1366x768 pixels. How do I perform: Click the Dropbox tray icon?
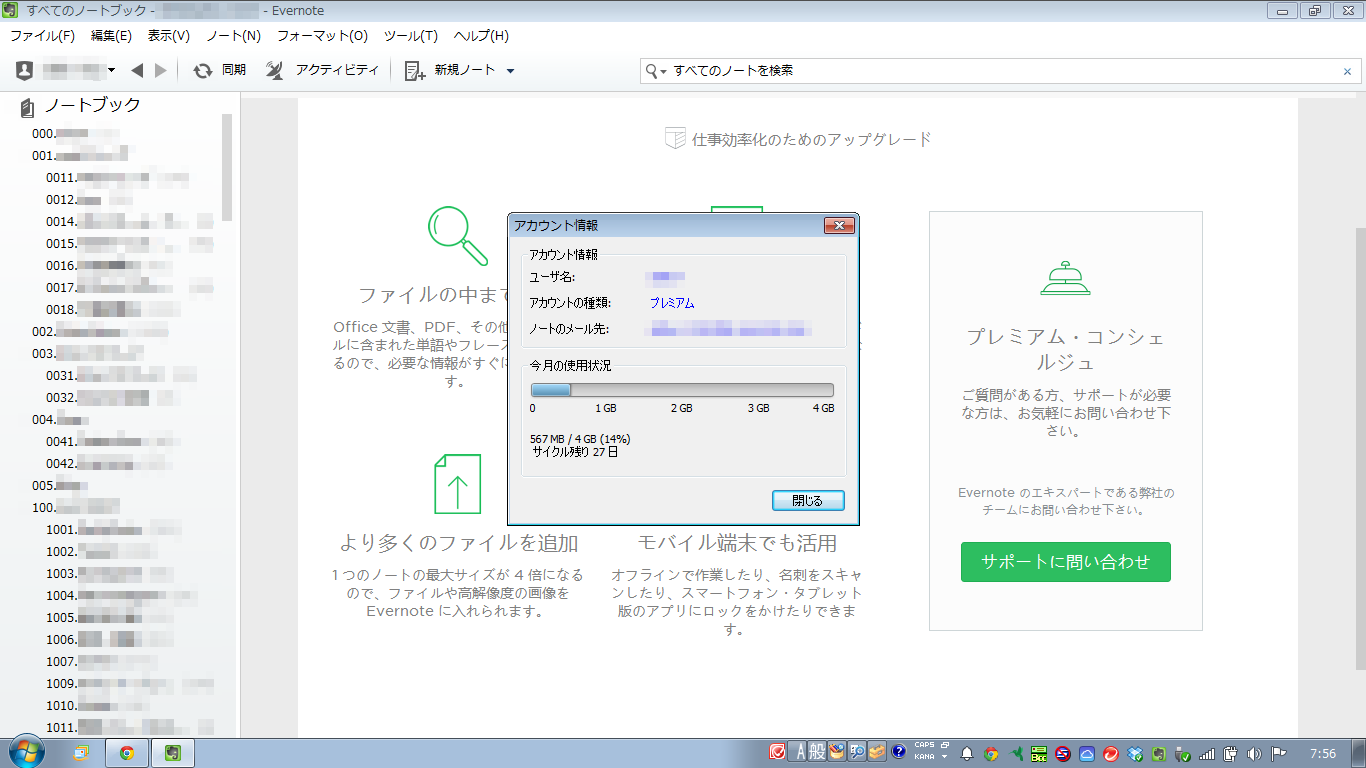pyautogui.click(x=1135, y=754)
